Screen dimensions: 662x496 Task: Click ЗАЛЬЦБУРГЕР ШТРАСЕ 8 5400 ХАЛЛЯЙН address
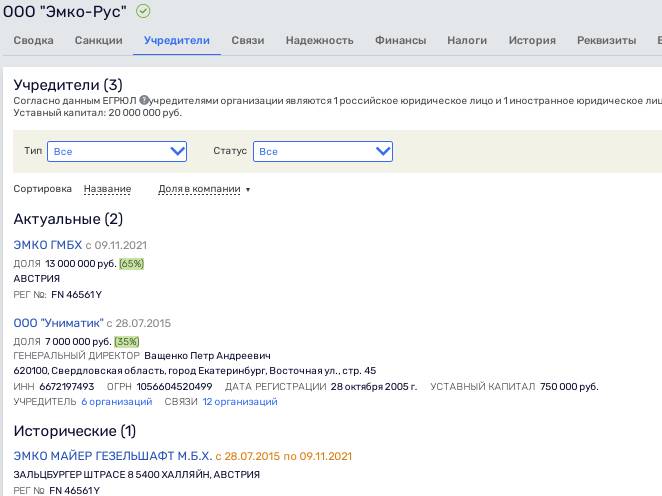(136, 474)
